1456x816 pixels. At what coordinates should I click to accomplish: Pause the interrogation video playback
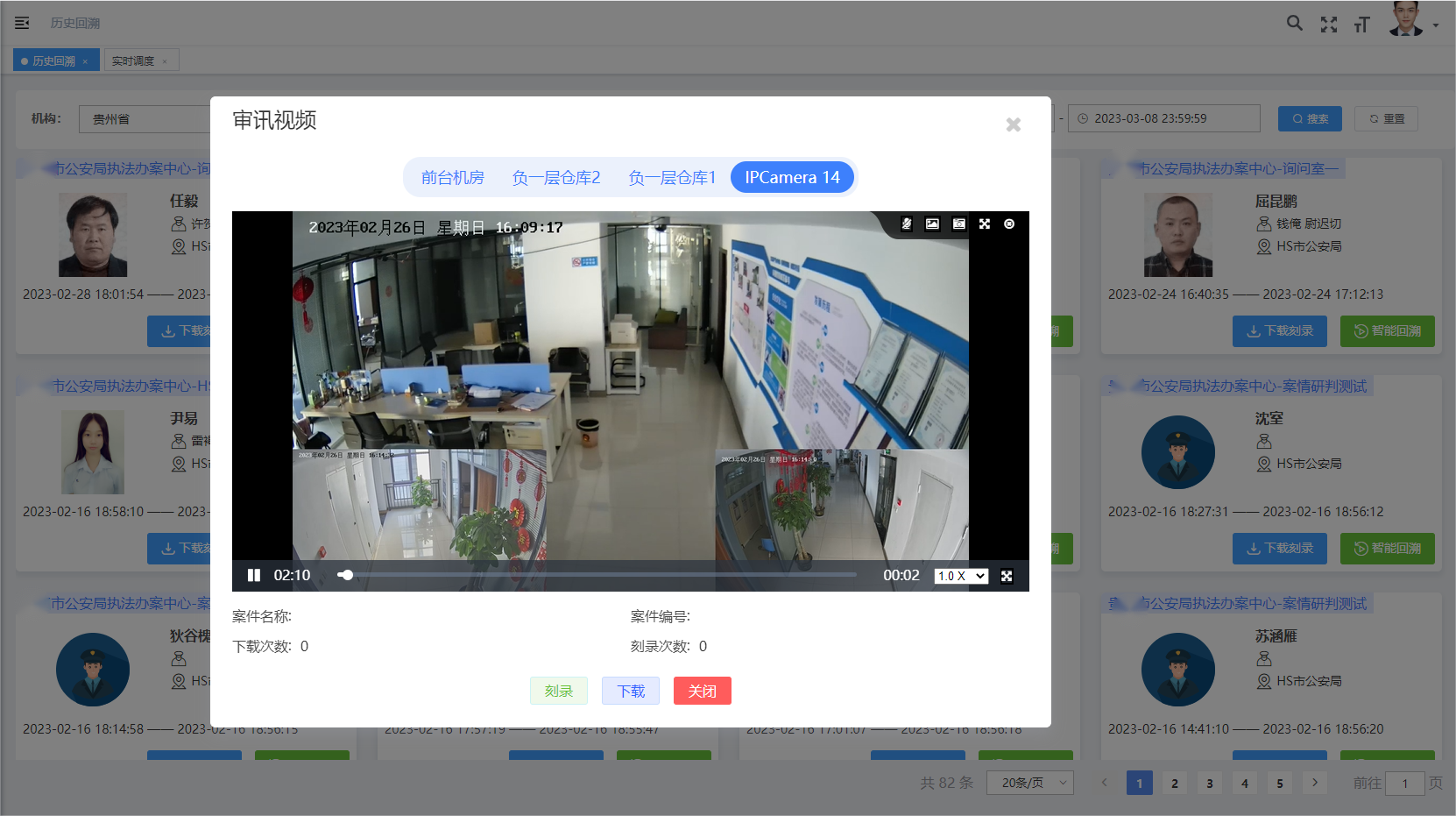[x=254, y=576]
